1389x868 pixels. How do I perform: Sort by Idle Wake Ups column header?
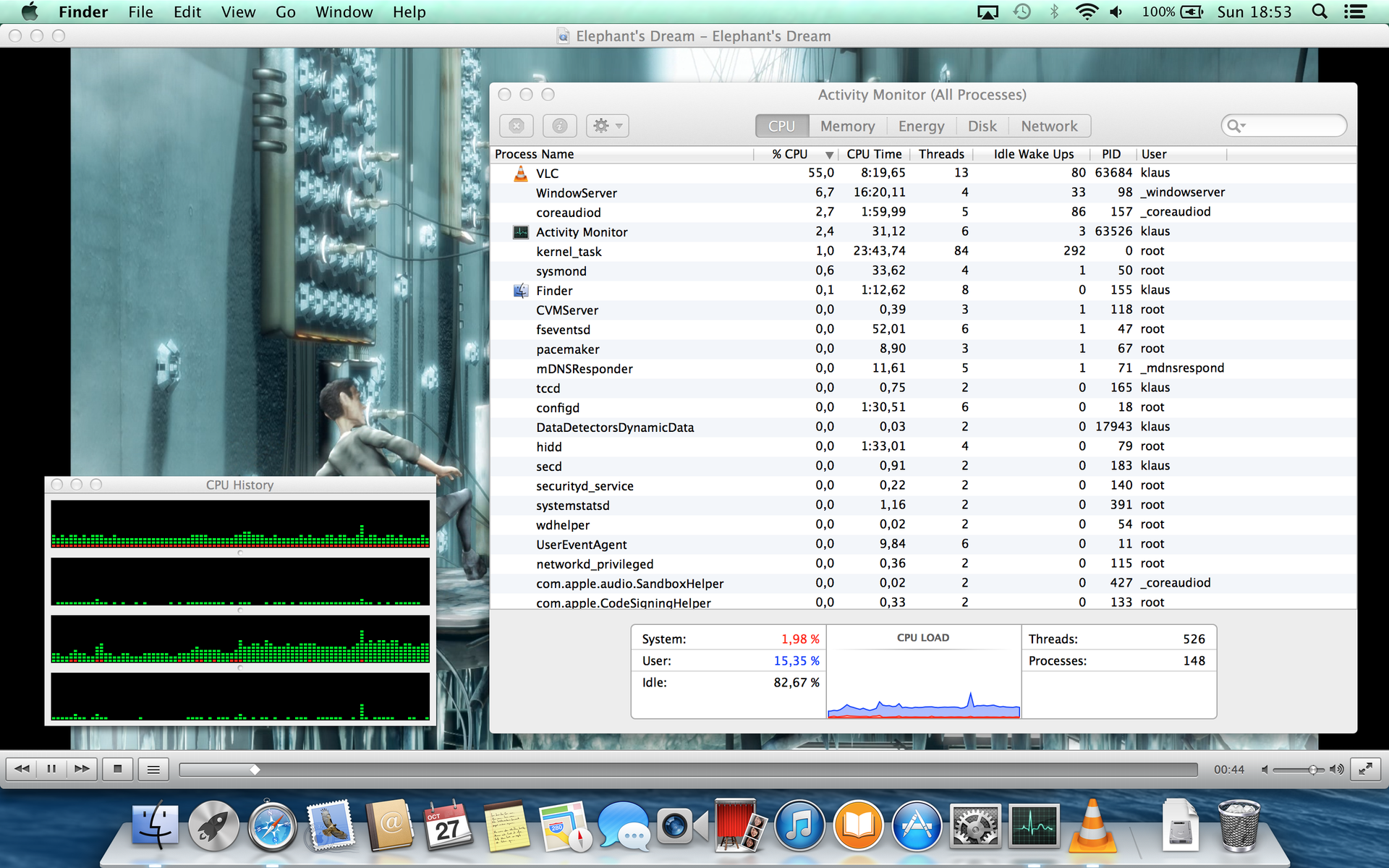tap(1033, 154)
